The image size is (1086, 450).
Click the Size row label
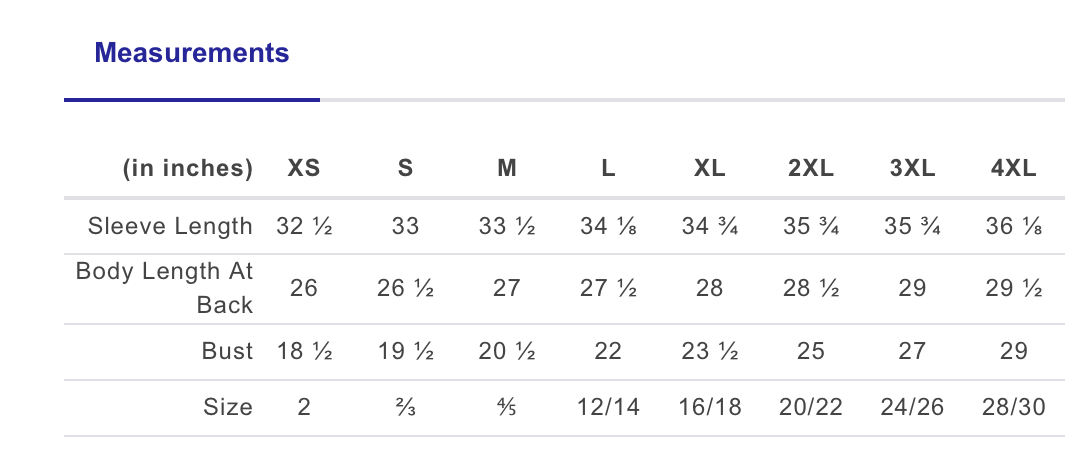click(226, 407)
